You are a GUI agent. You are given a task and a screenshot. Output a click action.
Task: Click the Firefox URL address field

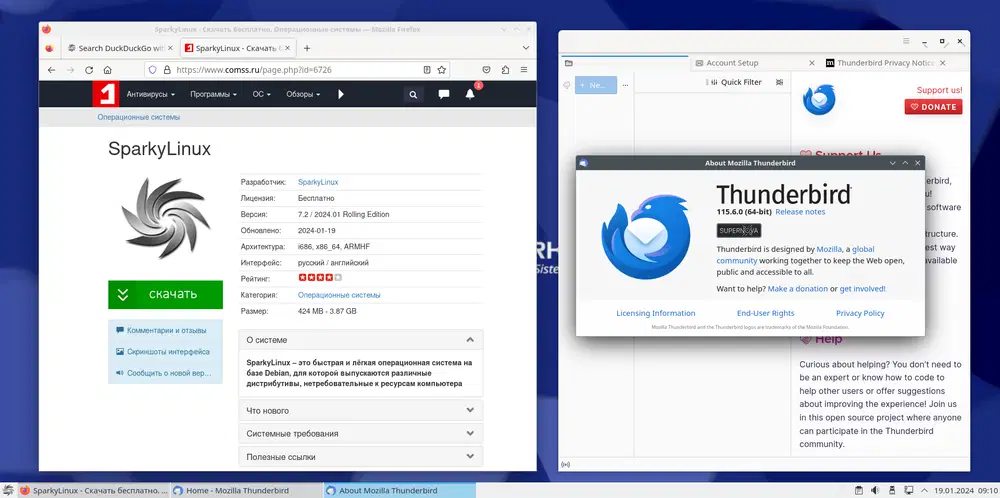[x=297, y=70]
